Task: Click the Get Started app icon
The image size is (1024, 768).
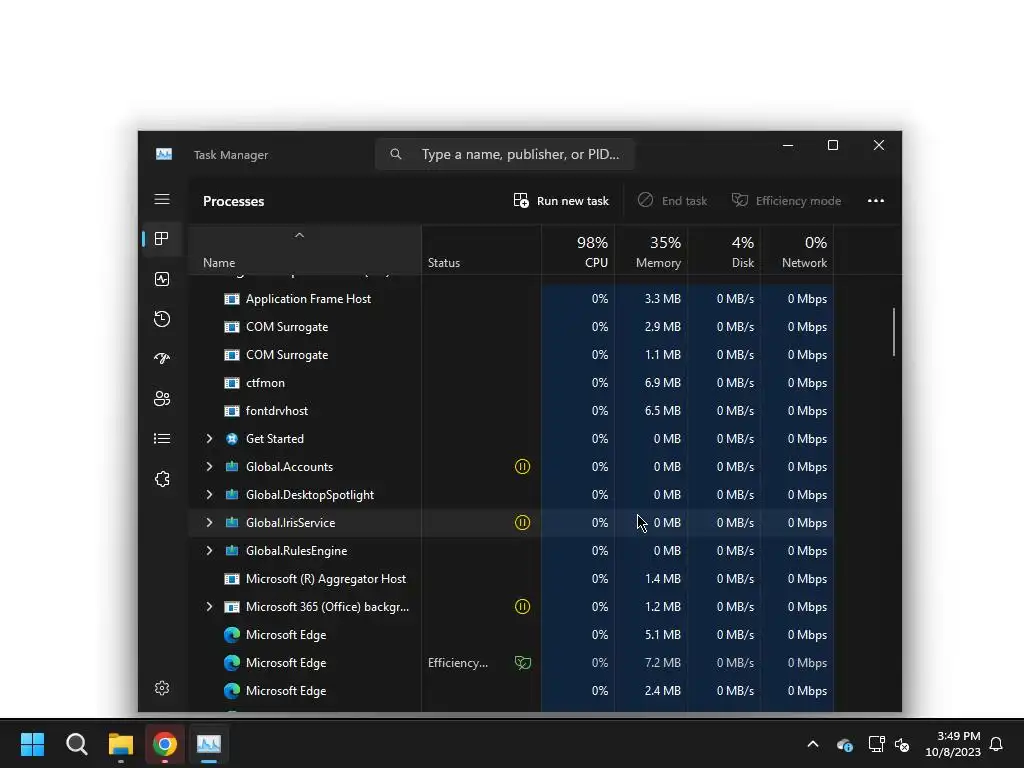Action: click(232, 439)
